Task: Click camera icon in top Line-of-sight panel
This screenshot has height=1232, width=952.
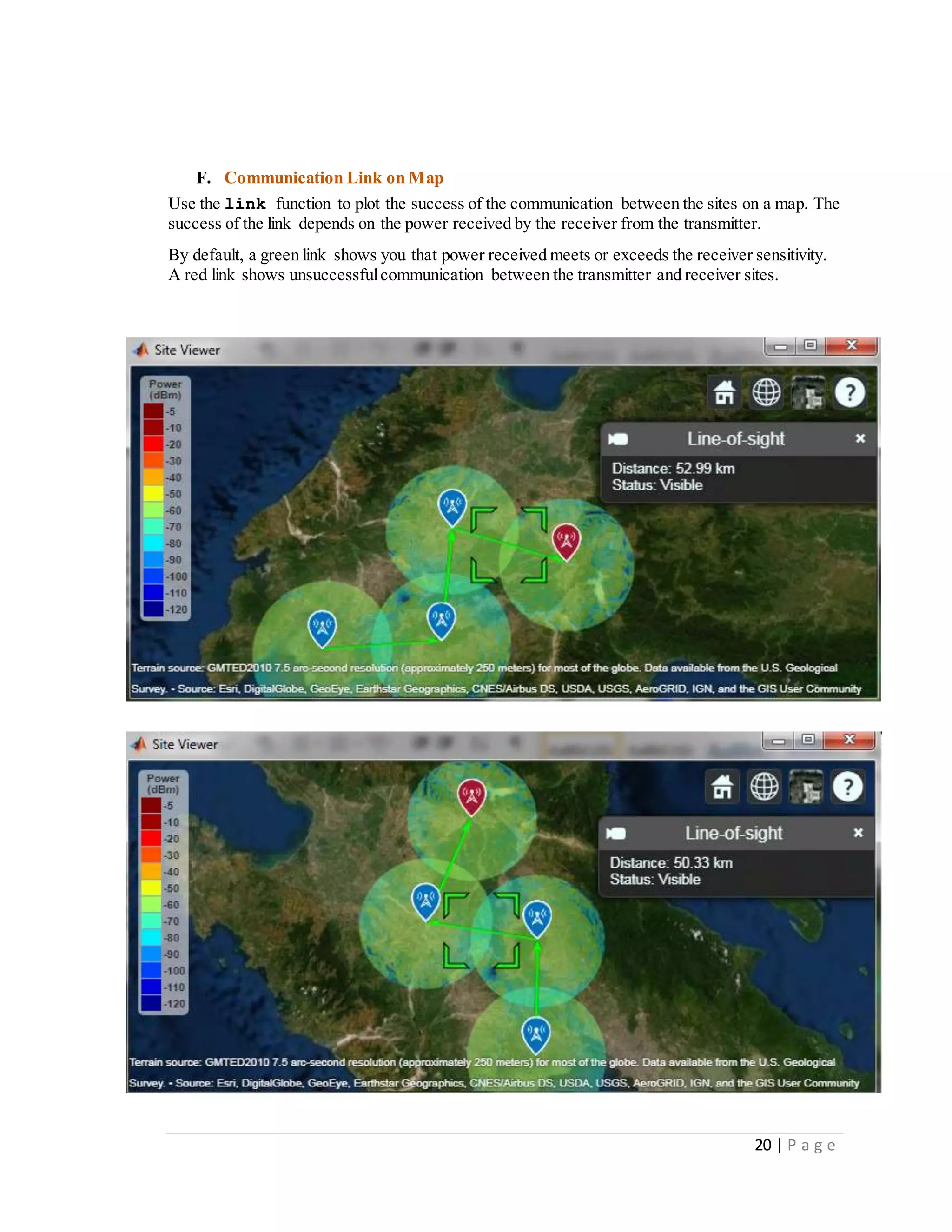Action: (x=618, y=439)
